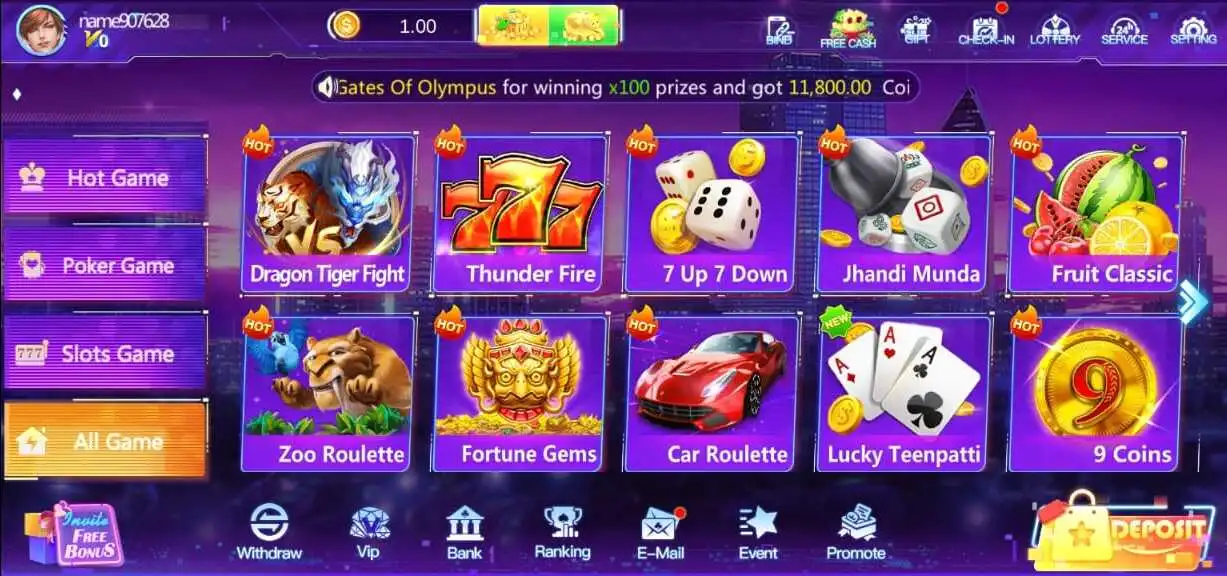Contact 24h Service support icon
This screenshot has width=1227, height=576.
[1124, 29]
